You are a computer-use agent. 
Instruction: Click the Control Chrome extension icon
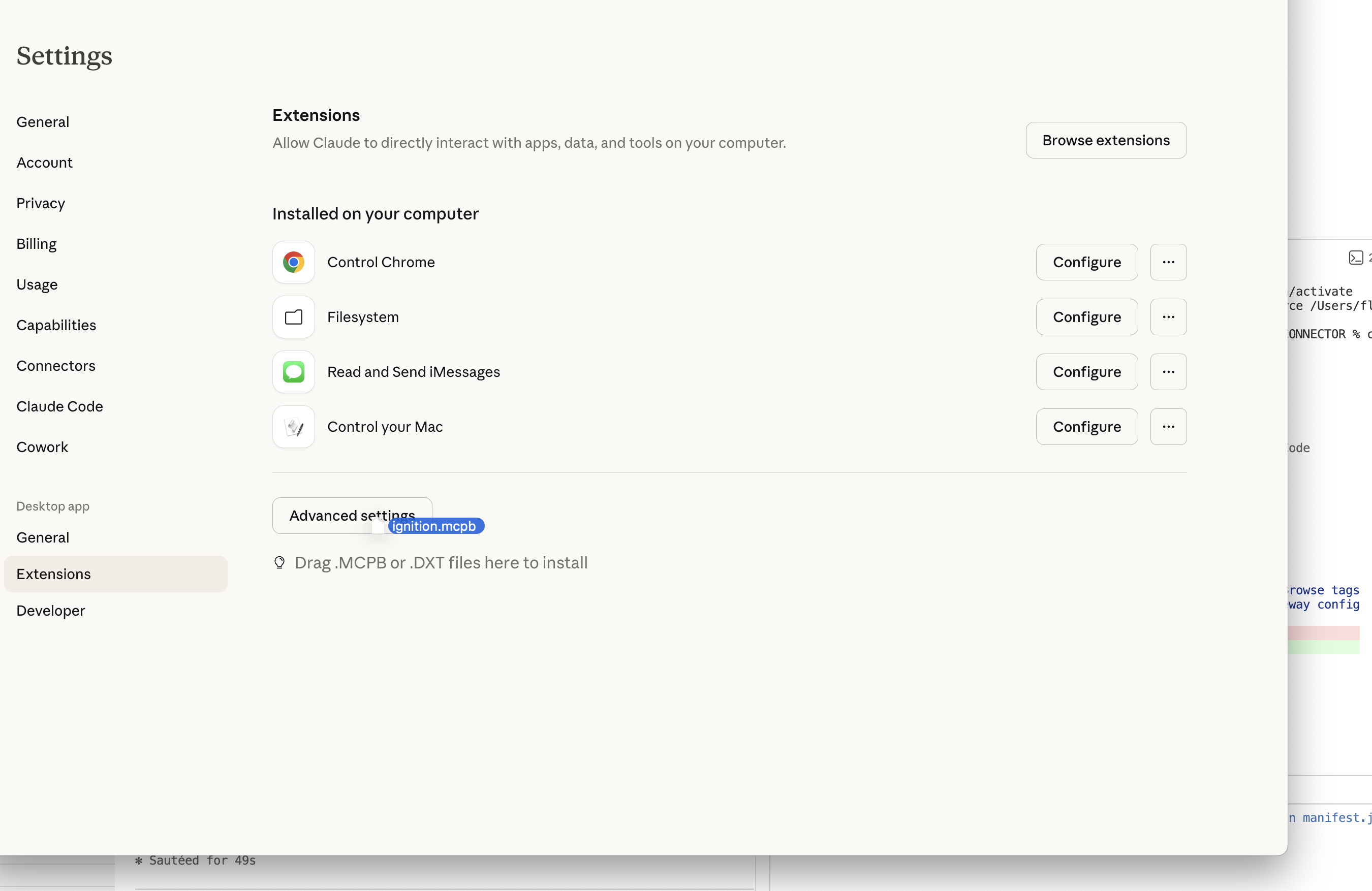[x=293, y=262]
